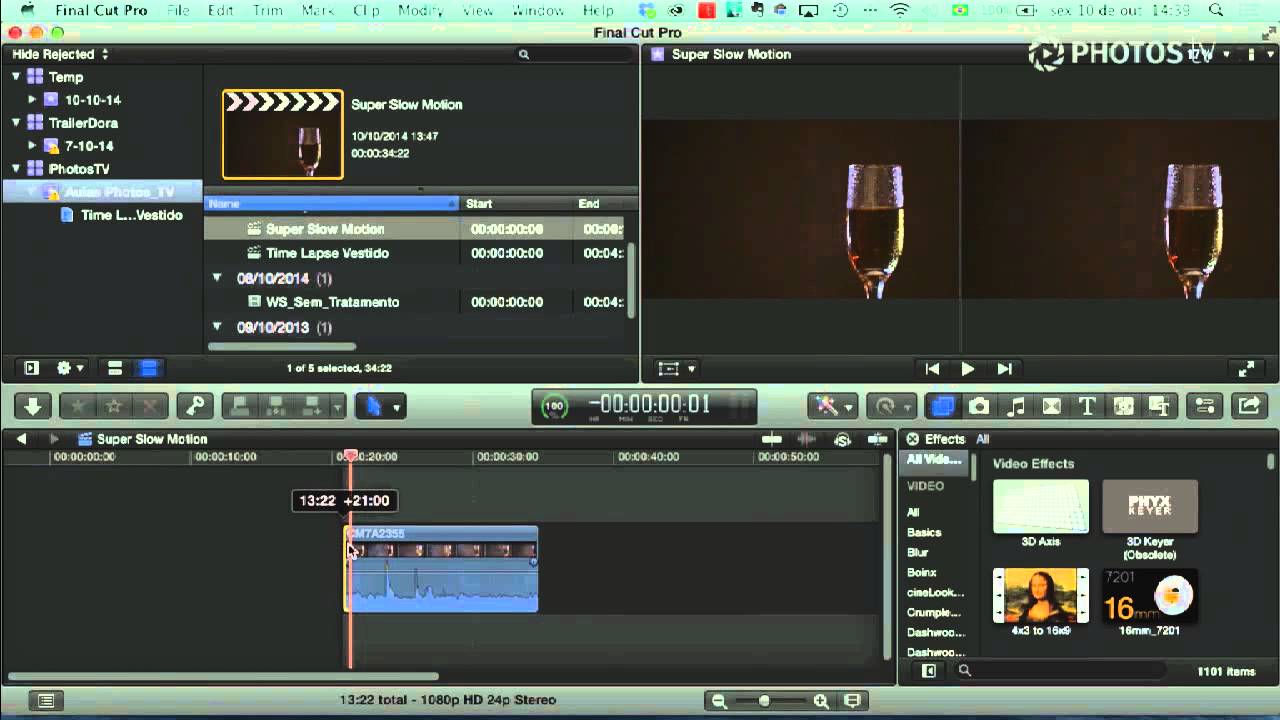
Task: Expand the 10-10-14 event
Action: point(32,100)
